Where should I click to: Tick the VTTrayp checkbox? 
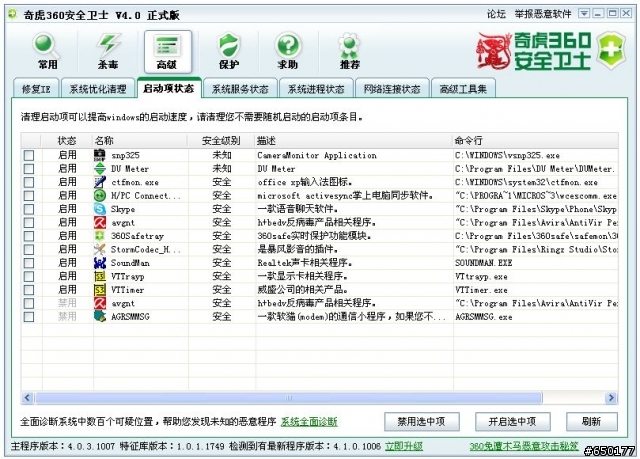29,277
